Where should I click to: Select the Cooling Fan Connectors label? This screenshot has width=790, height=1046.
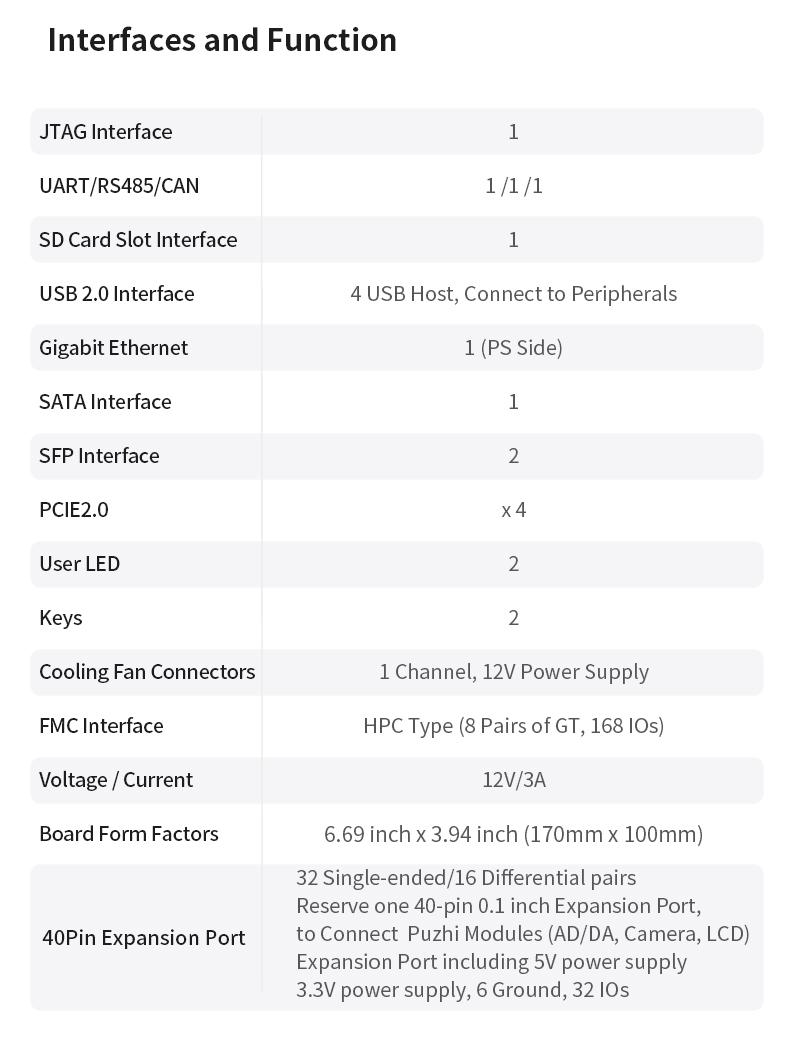(147, 672)
